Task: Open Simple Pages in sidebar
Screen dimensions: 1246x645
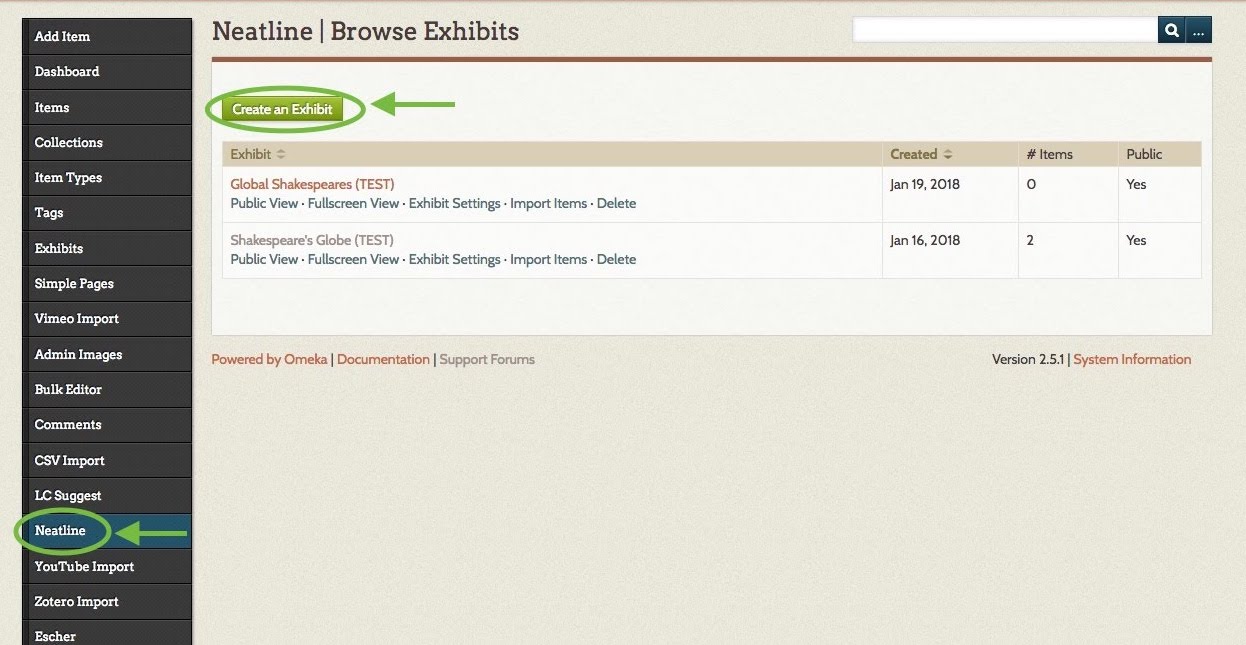Action: point(107,283)
